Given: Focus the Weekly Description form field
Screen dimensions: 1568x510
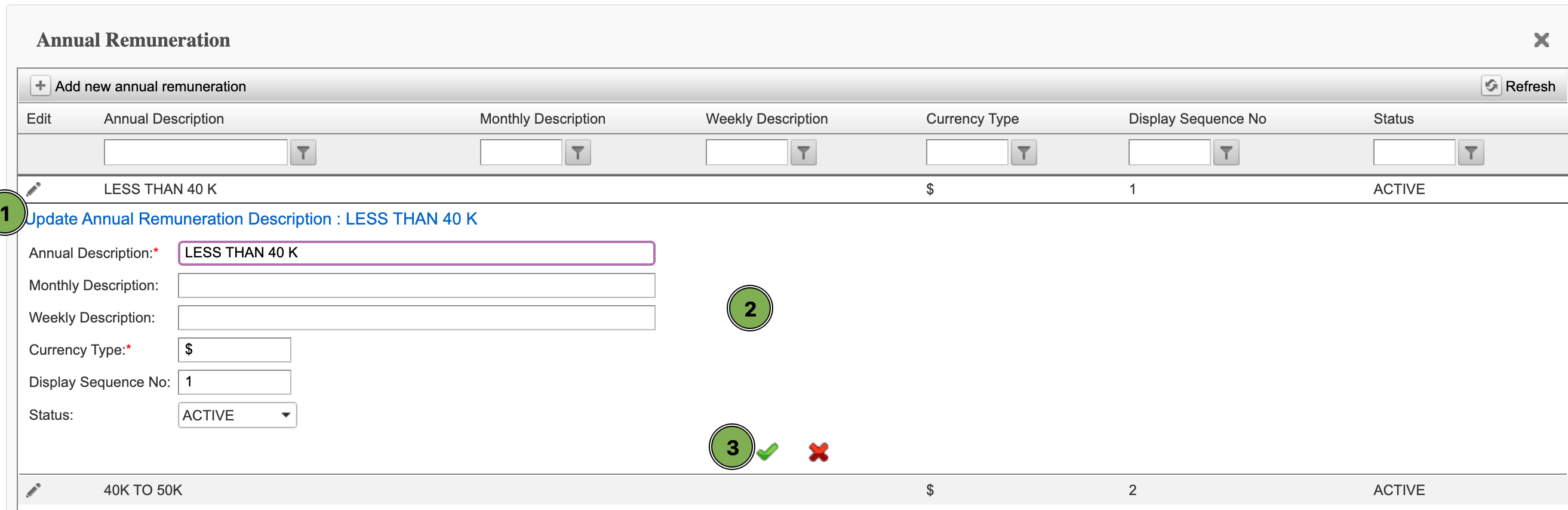Looking at the screenshot, I should (x=416, y=318).
